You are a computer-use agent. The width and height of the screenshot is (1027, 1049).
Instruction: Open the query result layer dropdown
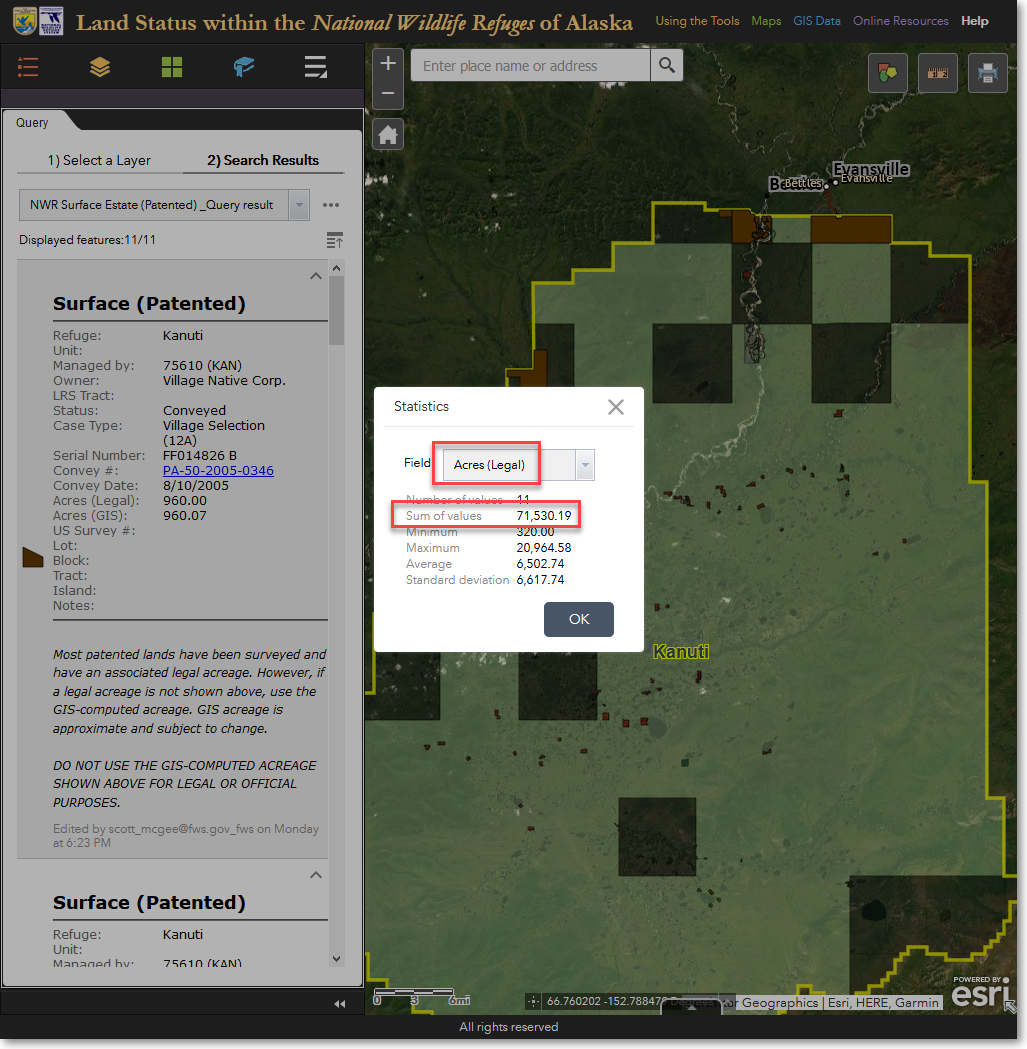pyautogui.click(x=298, y=205)
